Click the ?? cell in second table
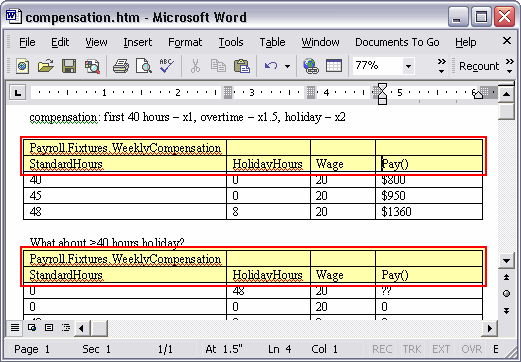 click(x=429, y=291)
